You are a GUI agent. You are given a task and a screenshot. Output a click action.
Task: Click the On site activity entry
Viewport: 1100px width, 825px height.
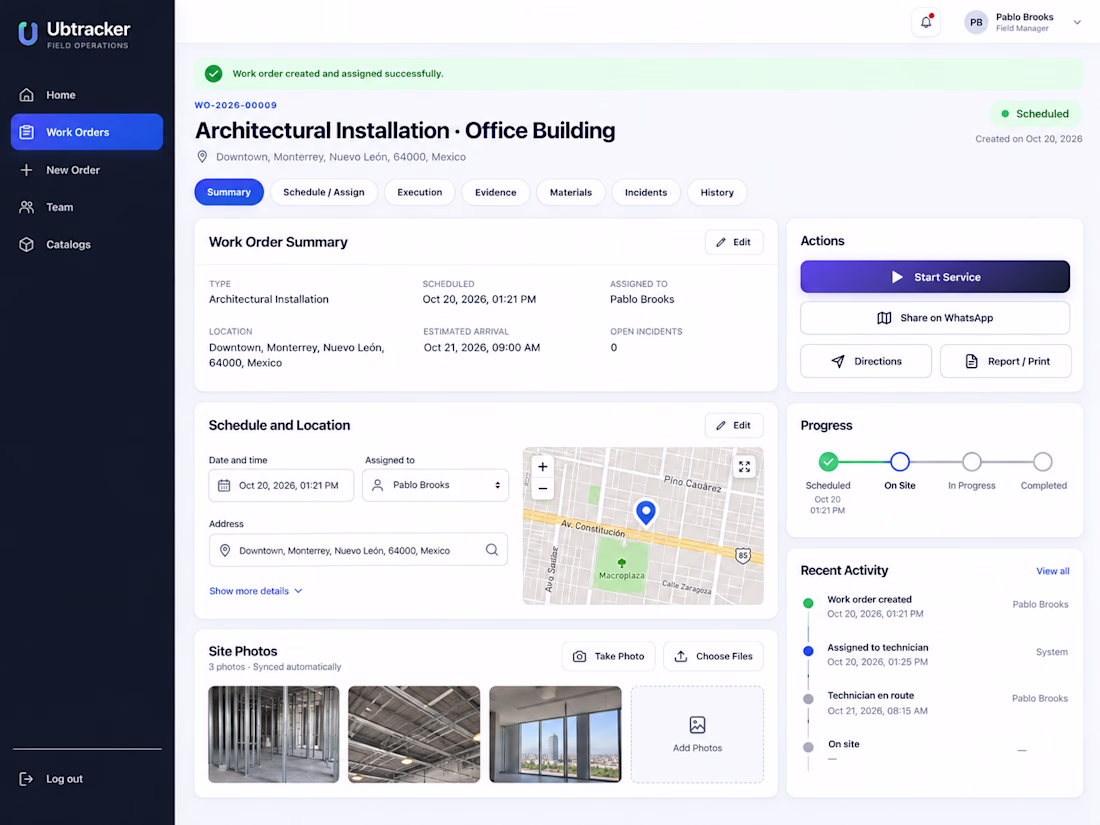click(x=936, y=749)
